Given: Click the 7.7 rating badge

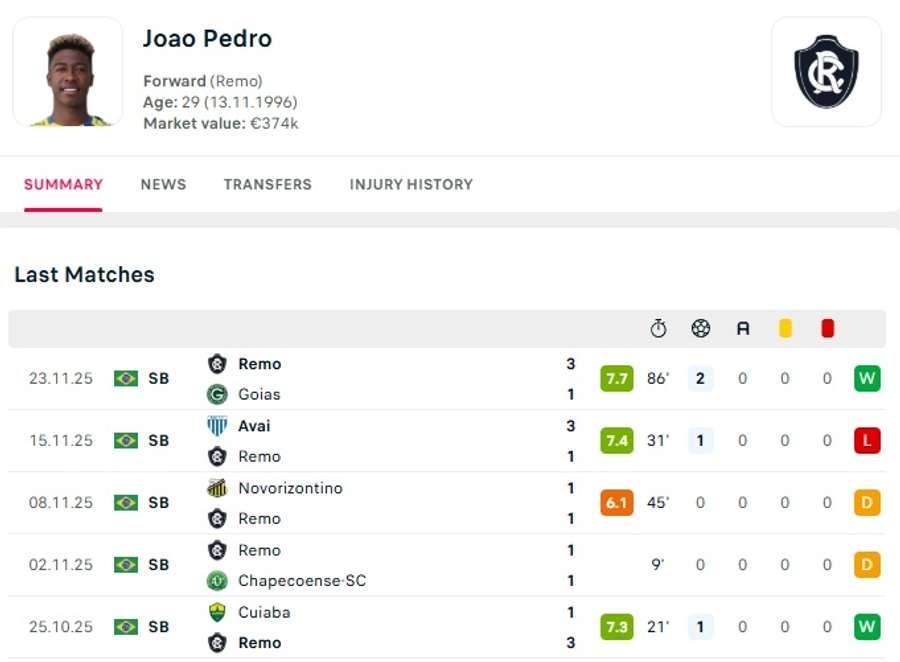Looking at the screenshot, I should coord(615,378).
